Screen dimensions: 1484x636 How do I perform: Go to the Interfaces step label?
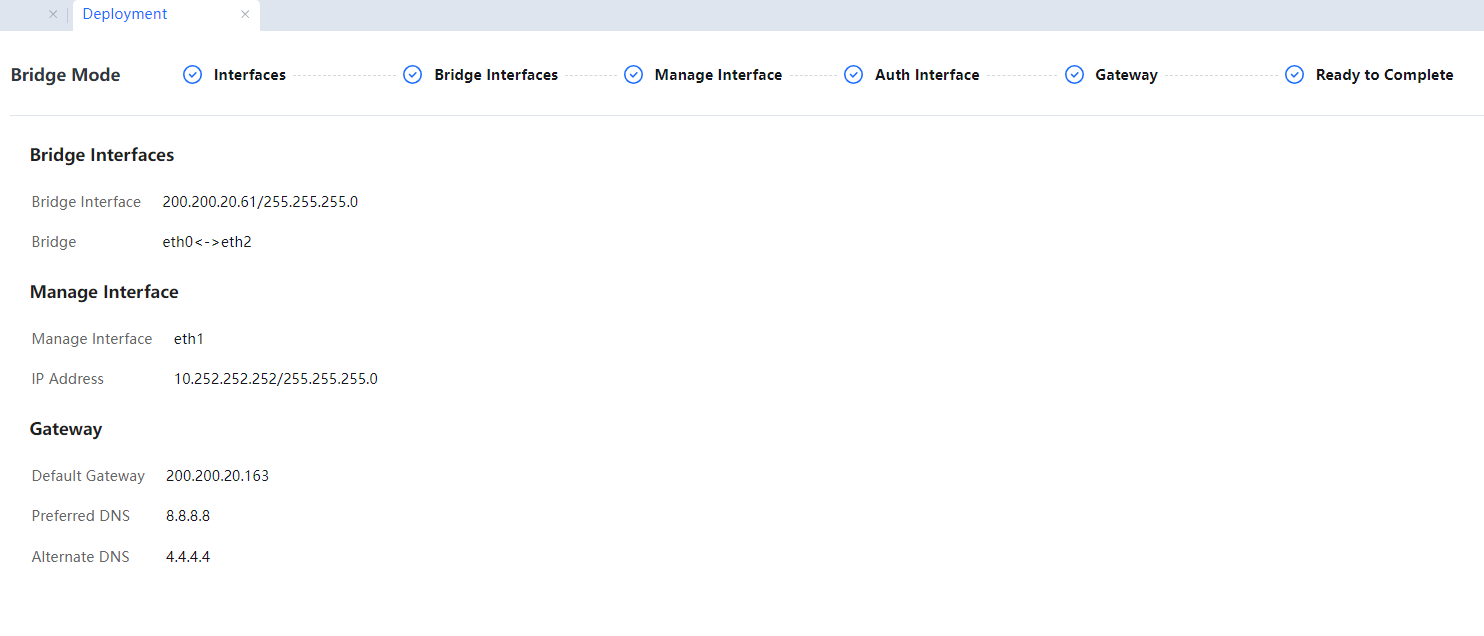[250, 75]
